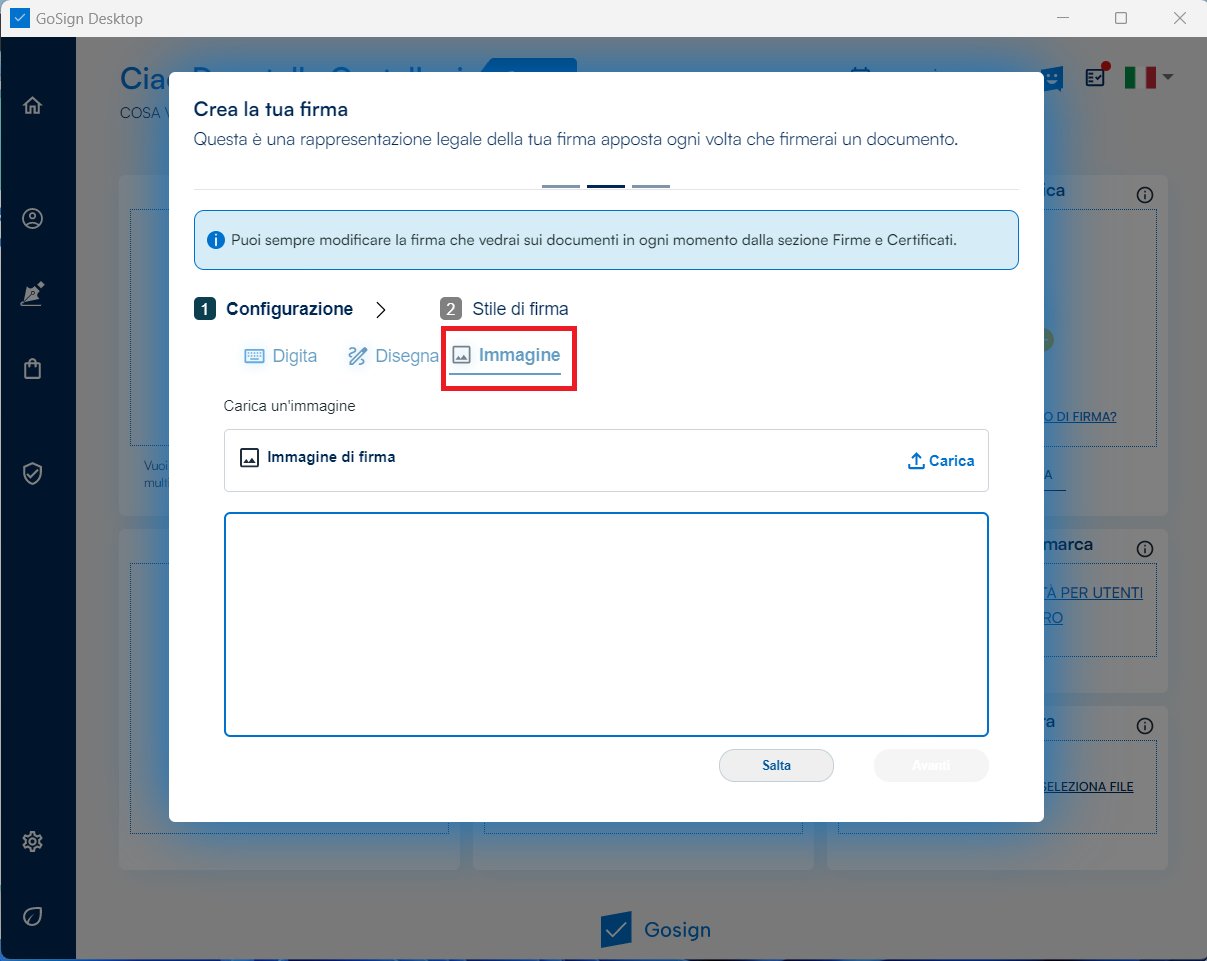Select the Immagine tab
This screenshot has width=1207, height=961.
(x=507, y=356)
